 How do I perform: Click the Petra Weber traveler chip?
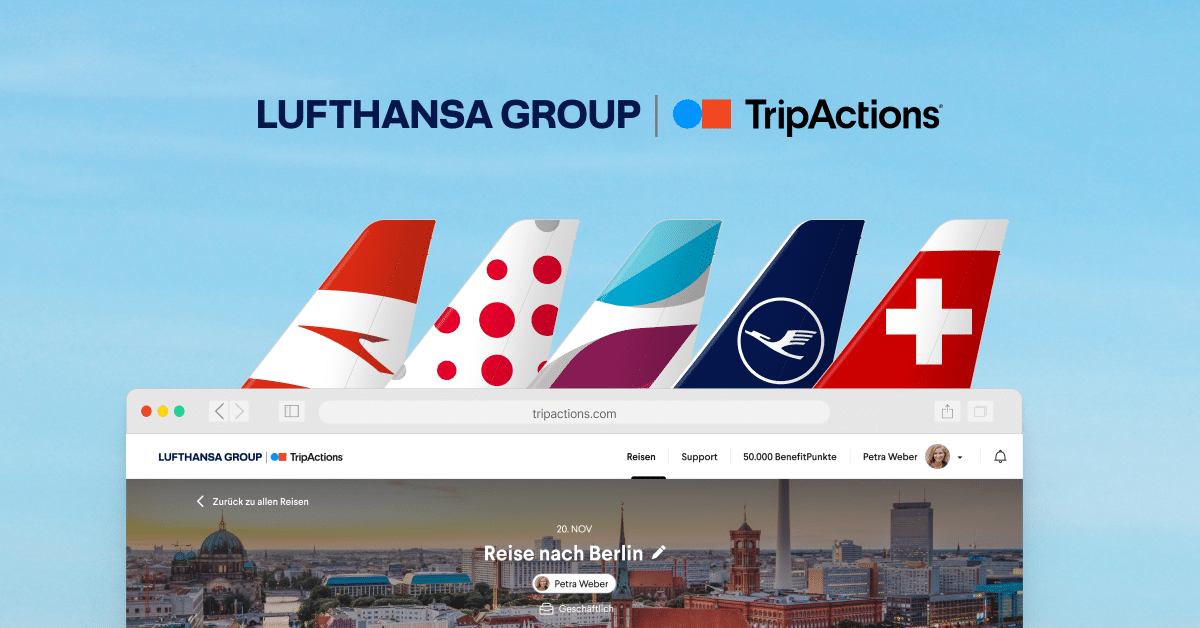click(574, 584)
